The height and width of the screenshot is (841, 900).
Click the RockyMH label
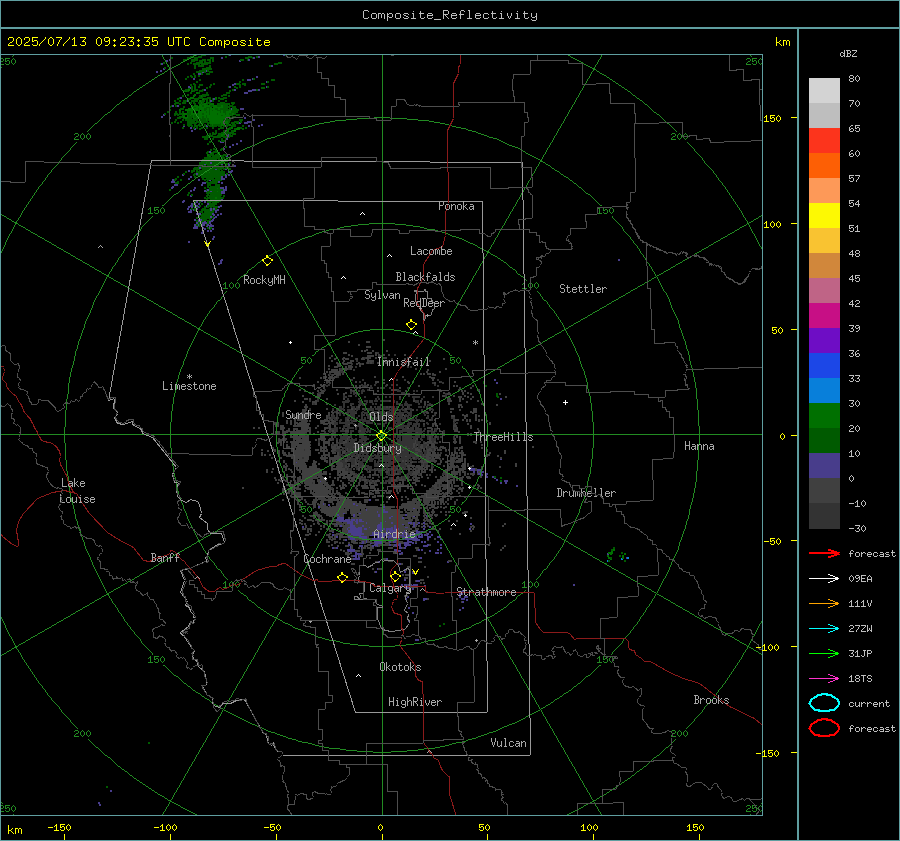pos(264,280)
